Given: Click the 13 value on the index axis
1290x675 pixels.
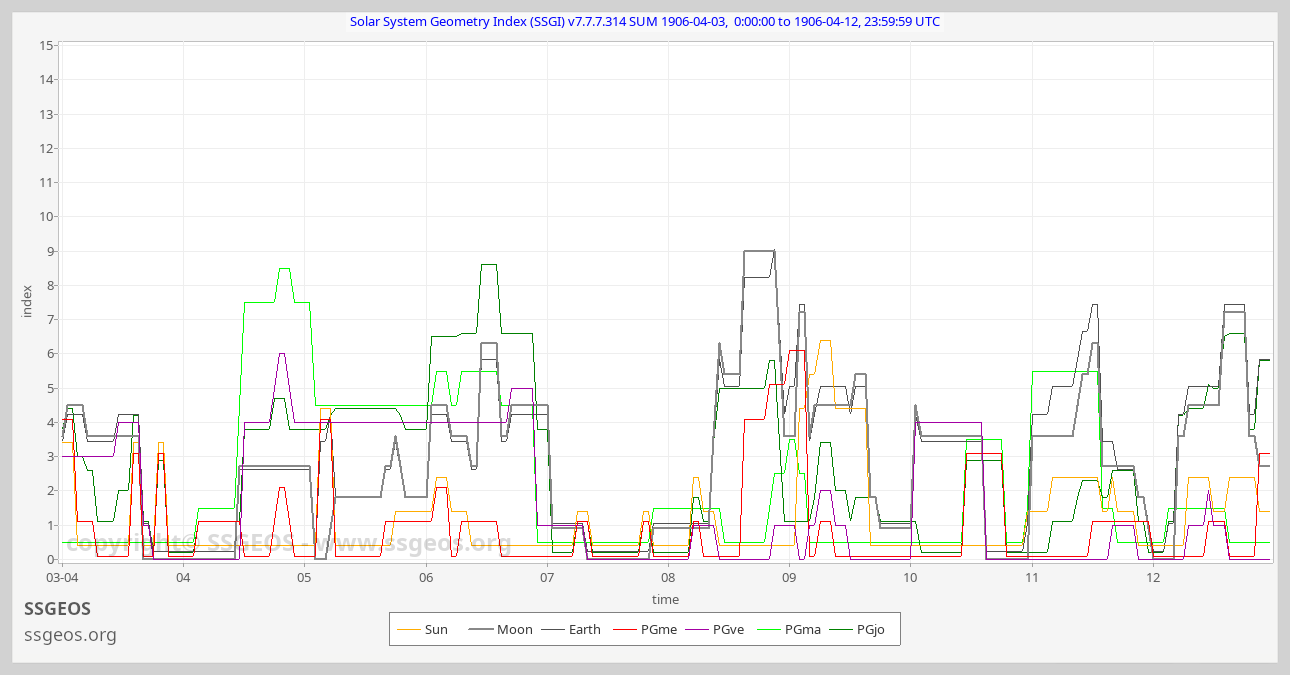Looking at the screenshot, I should click(x=46, y=114).
